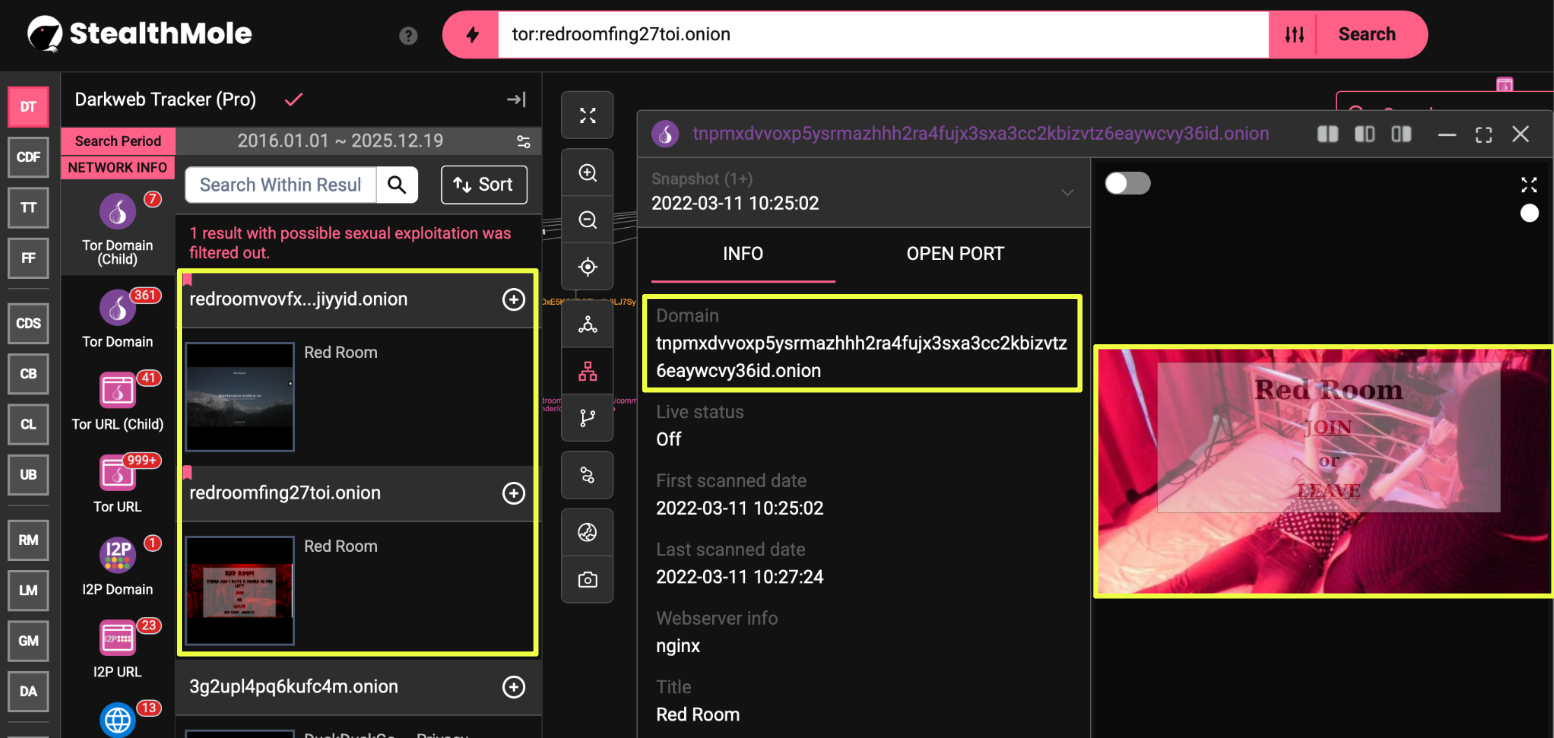Image resolution: width=1554 pixels, height=738 pixels.
Task: Click the pink Search button
Action: click(x=1366, y=35)
